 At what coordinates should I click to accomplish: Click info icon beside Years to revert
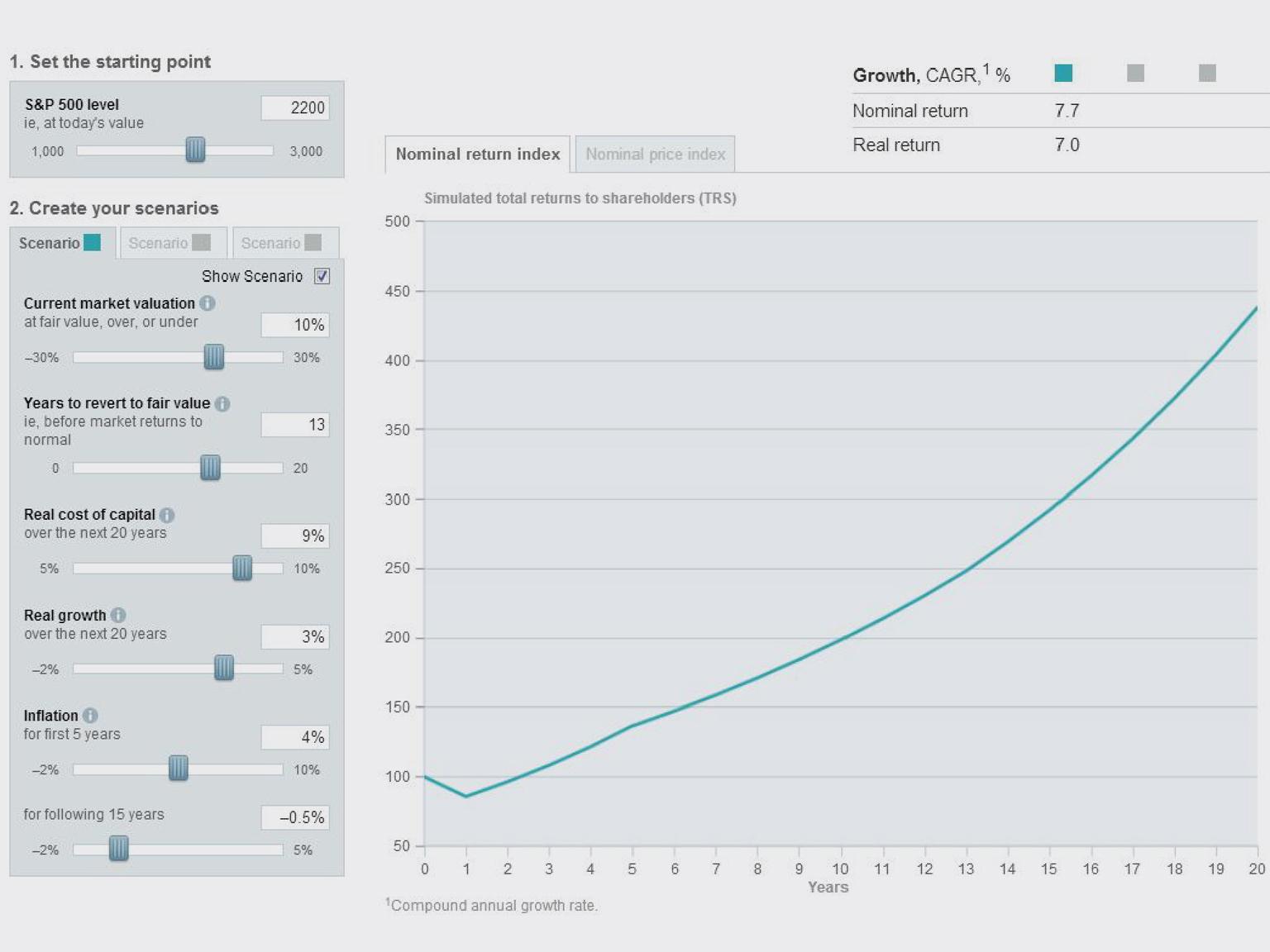(222, 403)
